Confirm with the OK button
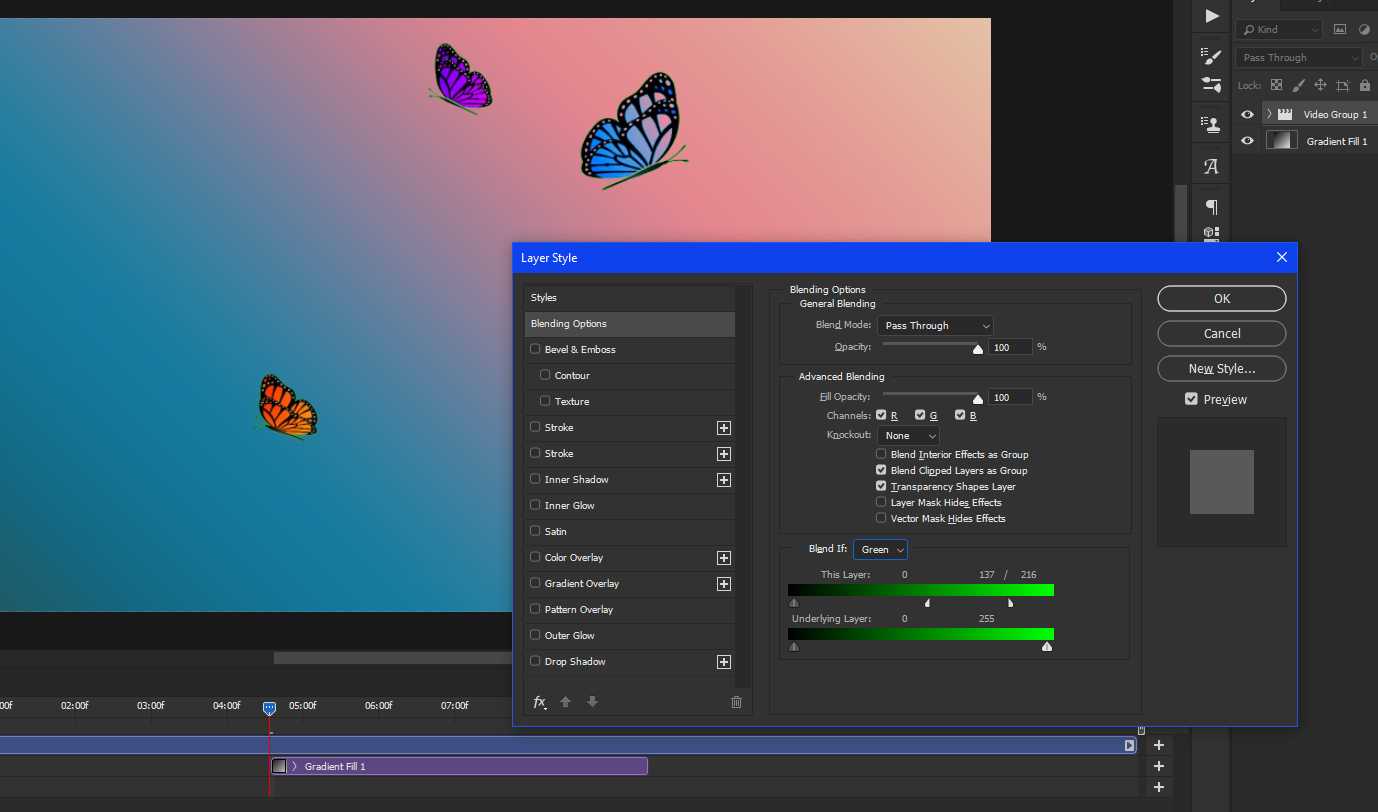The height and width of the screenshot is (812, 1378). (x=1221, y=298)
